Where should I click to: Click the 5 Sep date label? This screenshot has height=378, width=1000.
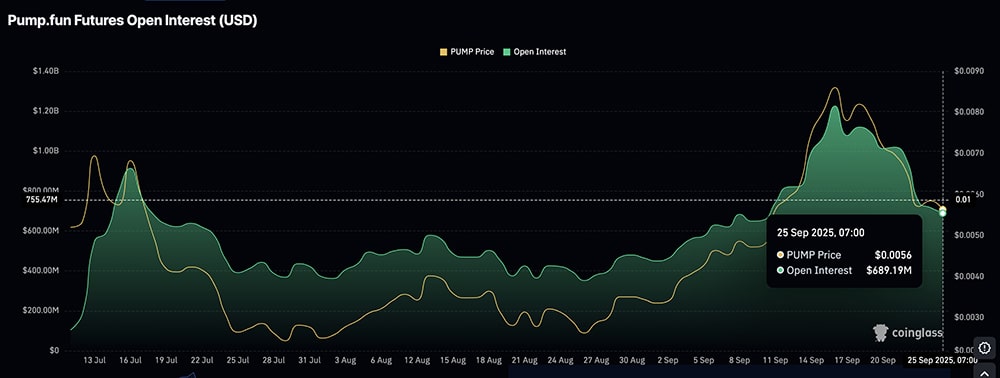[703, 361]
